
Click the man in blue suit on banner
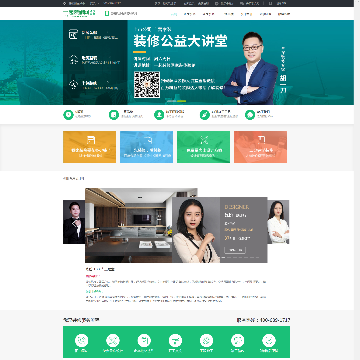[251, 68]
